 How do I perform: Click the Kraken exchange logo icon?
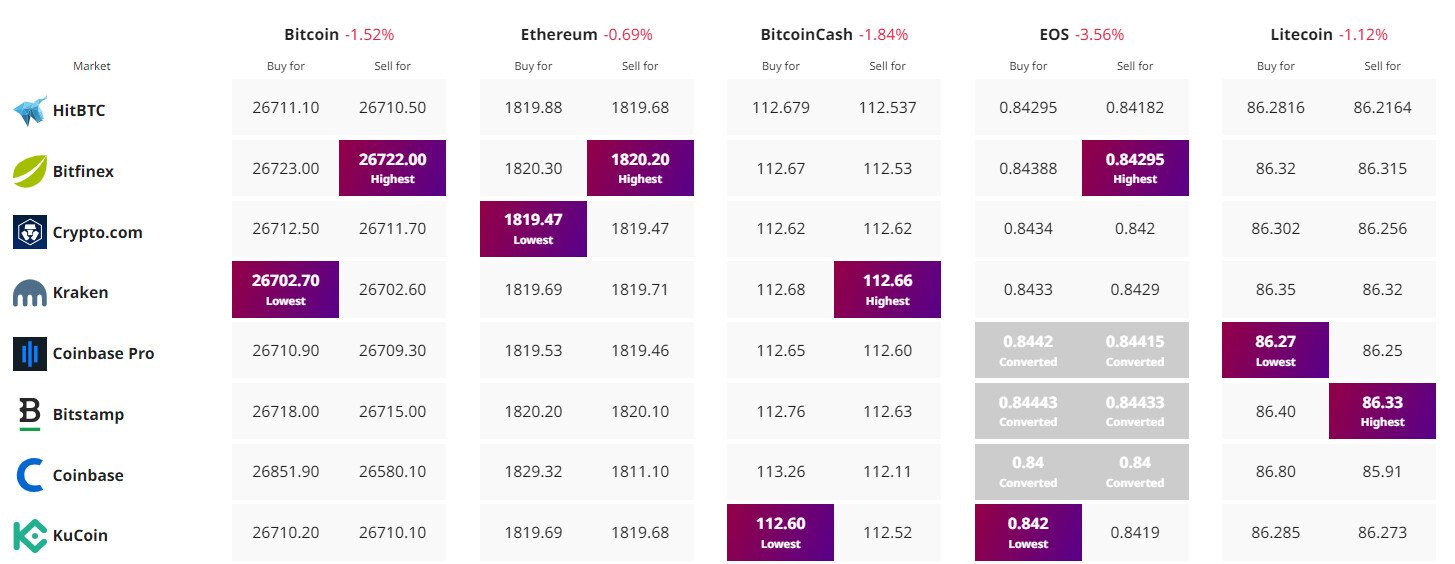pyautogui.click(x=30, y=293)
